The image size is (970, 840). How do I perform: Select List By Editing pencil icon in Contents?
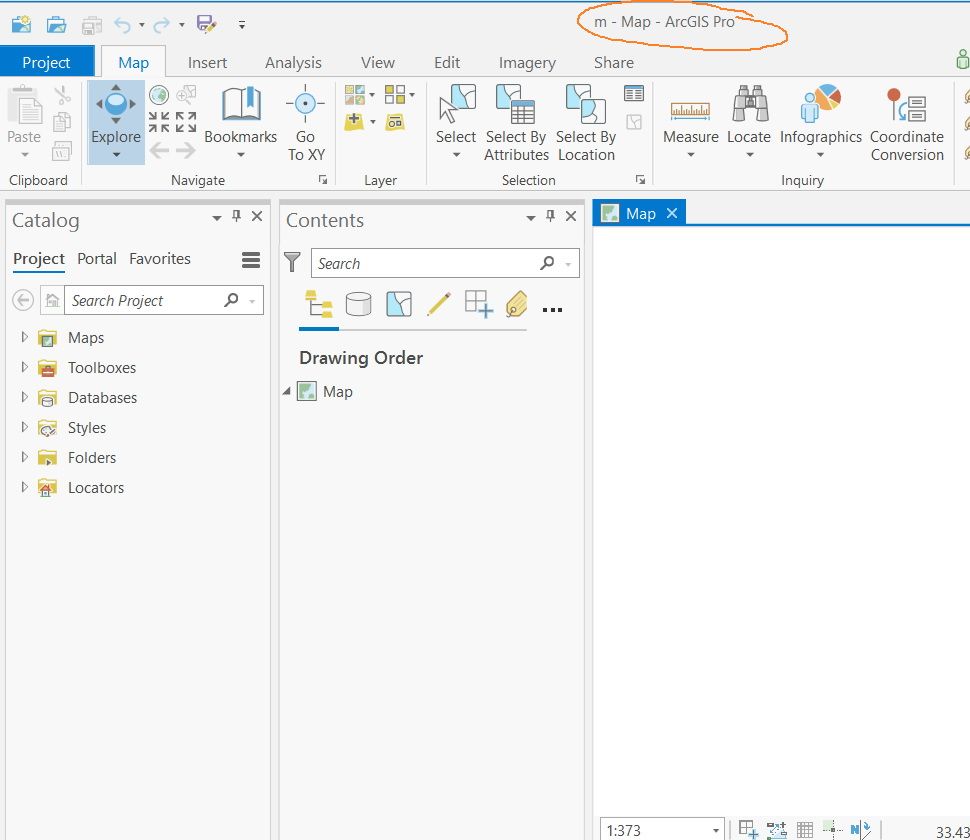pyautogui.click(x=439, y=304)
